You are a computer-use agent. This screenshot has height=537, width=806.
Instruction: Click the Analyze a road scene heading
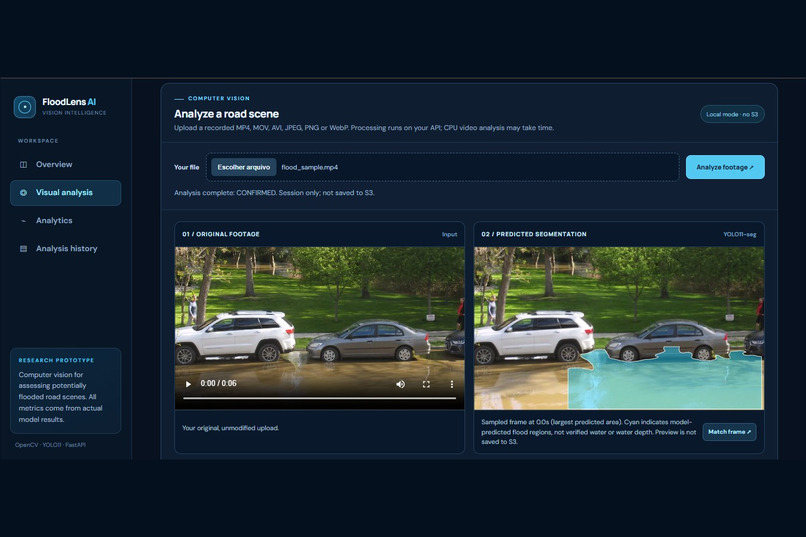226,114
